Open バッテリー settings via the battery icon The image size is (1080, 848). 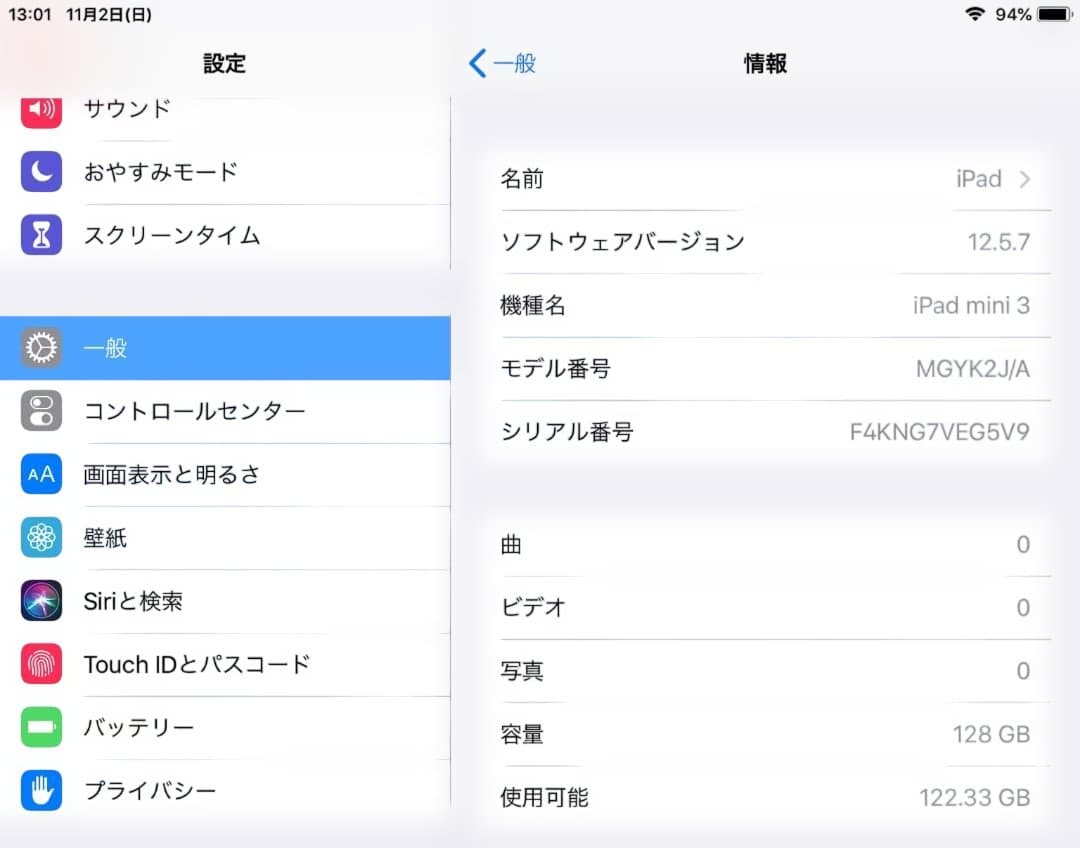point(40,728)
